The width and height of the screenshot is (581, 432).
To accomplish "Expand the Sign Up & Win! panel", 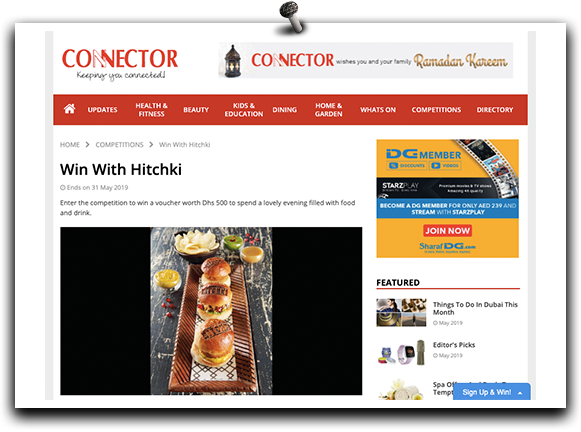I will pyautogui.click(x=492, y=392).
